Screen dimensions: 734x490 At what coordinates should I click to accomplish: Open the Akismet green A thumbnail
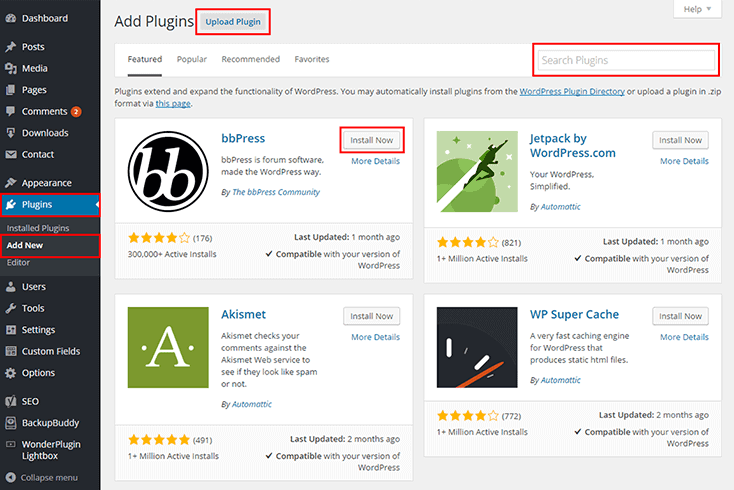pos(168,347)
